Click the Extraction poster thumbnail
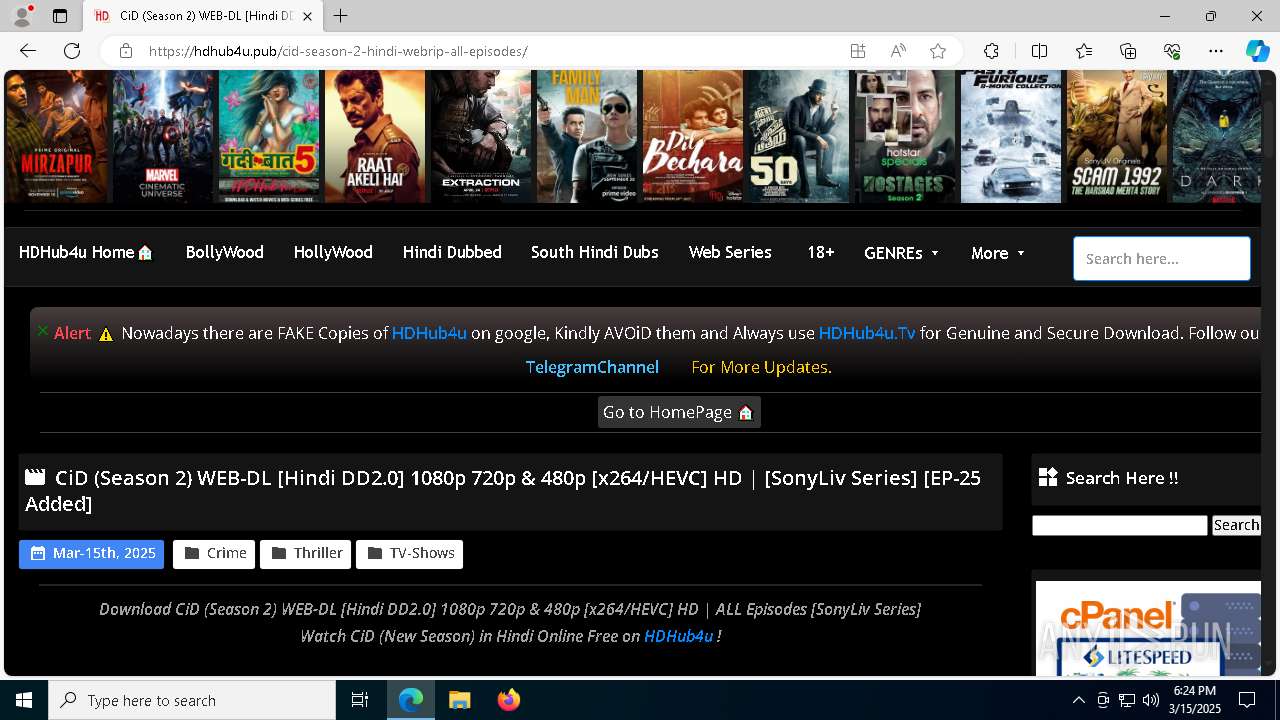The image size is (1280, 720). pos(481,137)
